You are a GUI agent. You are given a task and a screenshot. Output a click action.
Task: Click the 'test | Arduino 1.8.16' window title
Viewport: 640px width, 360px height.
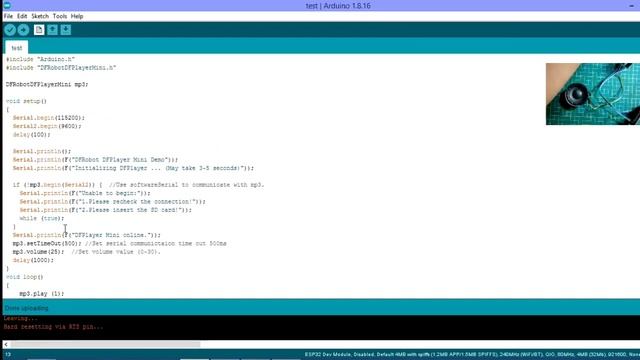(x=338, y=6)
